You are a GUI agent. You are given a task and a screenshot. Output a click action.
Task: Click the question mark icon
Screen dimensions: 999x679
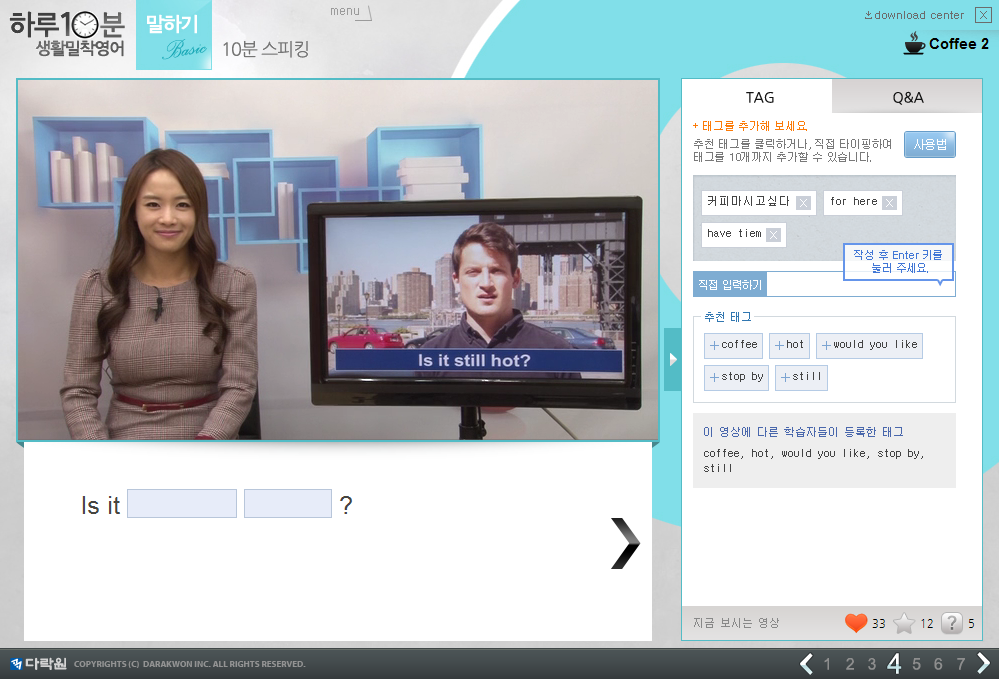(x=951, y=623)
